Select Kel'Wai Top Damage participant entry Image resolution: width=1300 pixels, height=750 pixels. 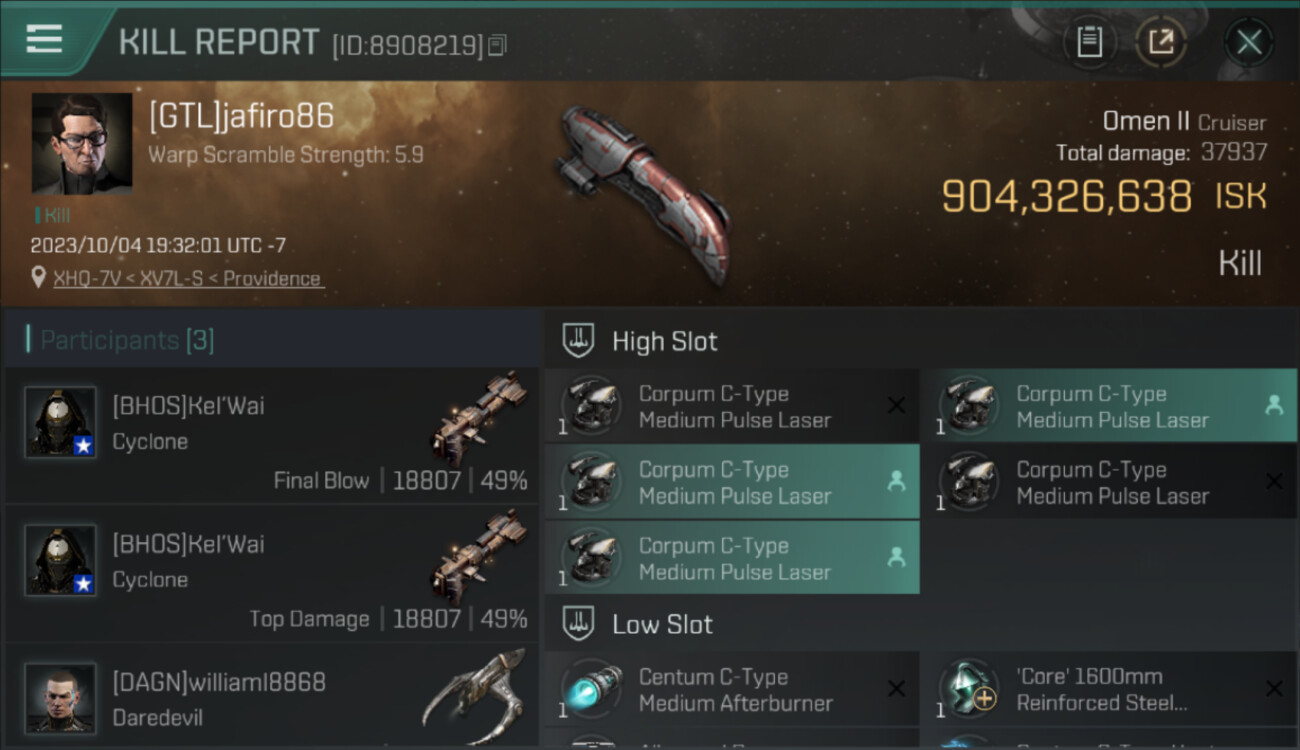tap(272, 573)
